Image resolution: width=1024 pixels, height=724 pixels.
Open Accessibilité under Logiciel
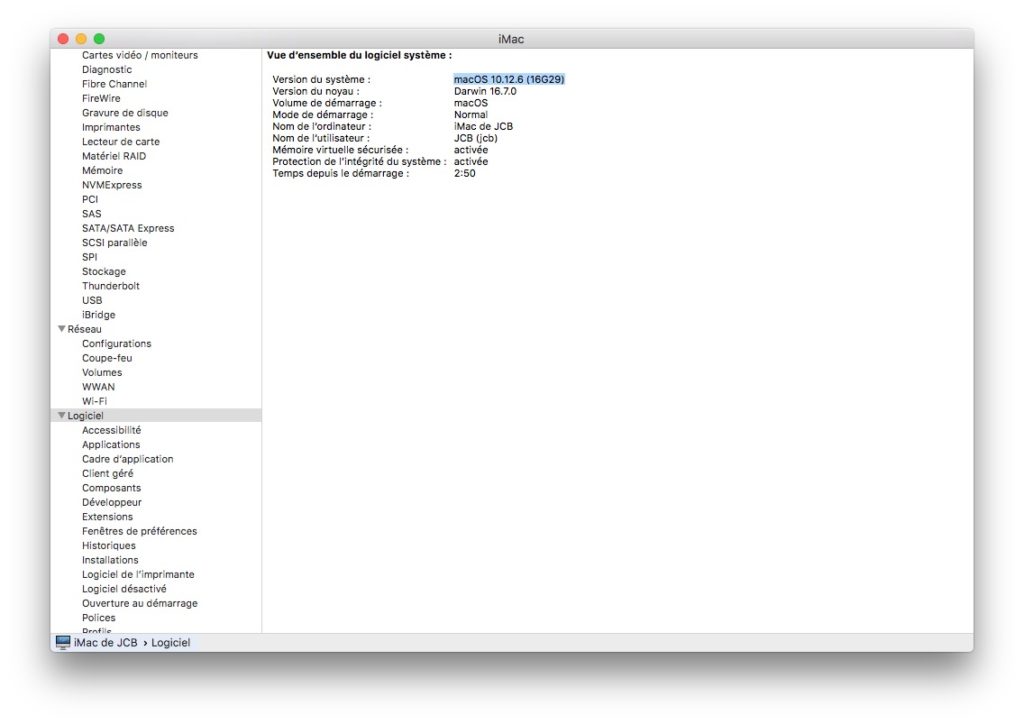click(x=111, y=430)
